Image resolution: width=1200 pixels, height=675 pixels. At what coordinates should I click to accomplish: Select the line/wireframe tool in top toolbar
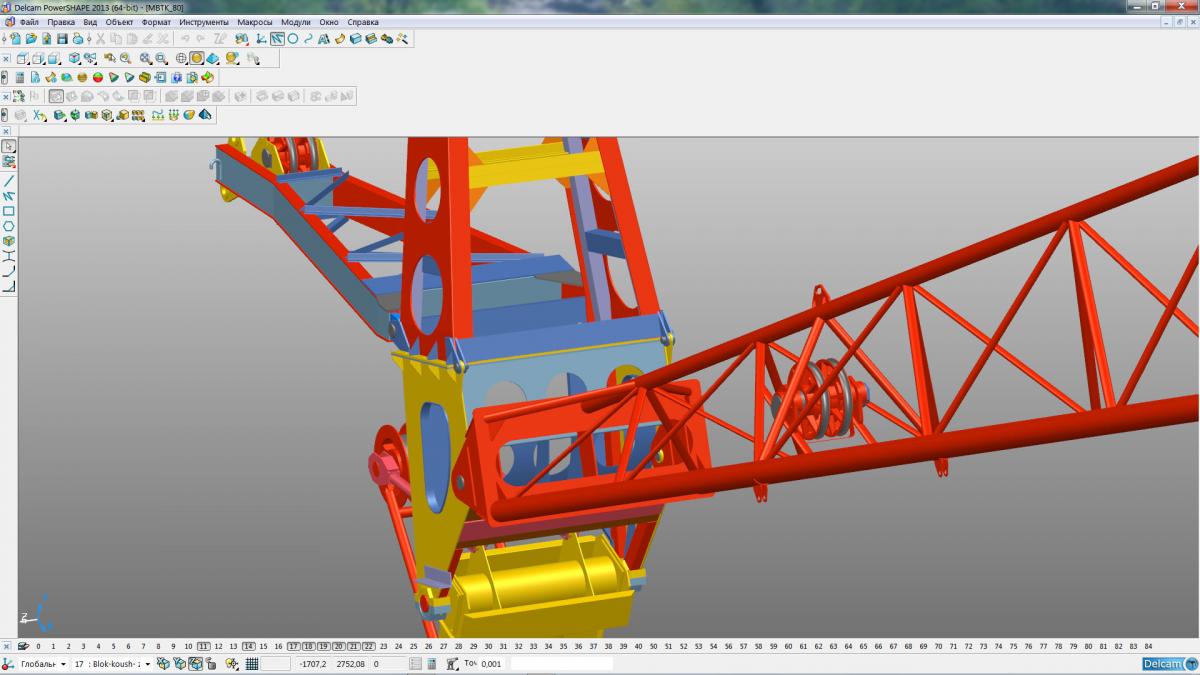[x=277, y=38]
